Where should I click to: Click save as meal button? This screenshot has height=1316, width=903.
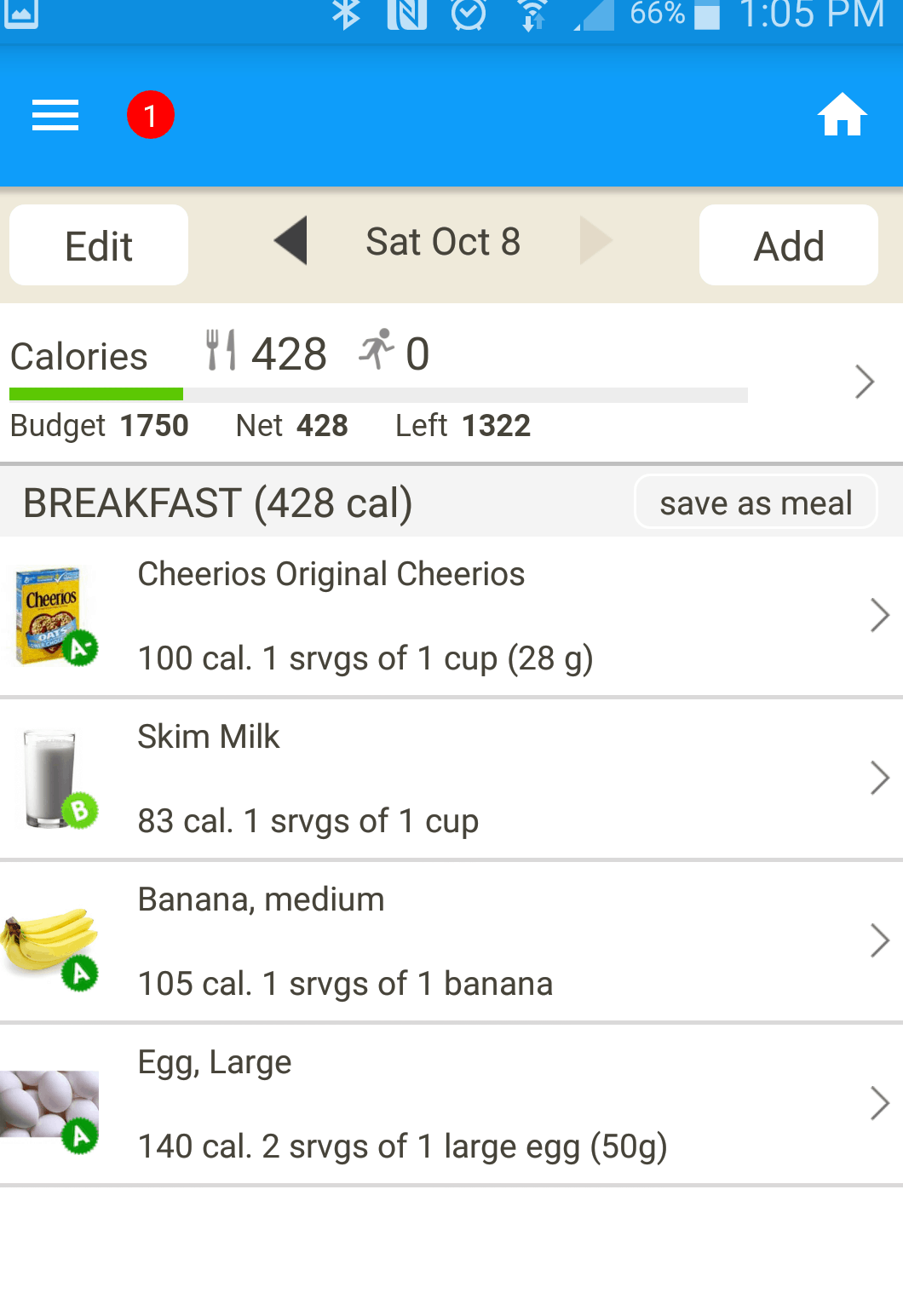coord(756,503)
